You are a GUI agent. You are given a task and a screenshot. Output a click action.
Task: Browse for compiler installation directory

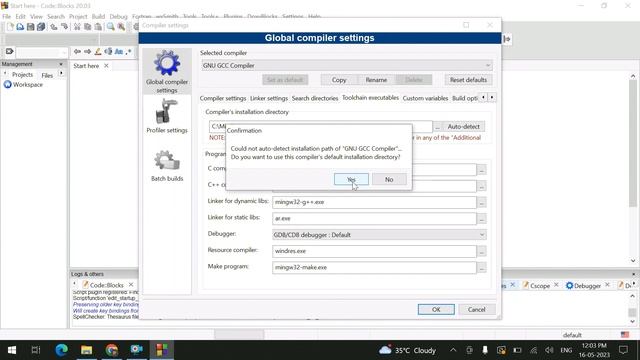coord(437,127)
